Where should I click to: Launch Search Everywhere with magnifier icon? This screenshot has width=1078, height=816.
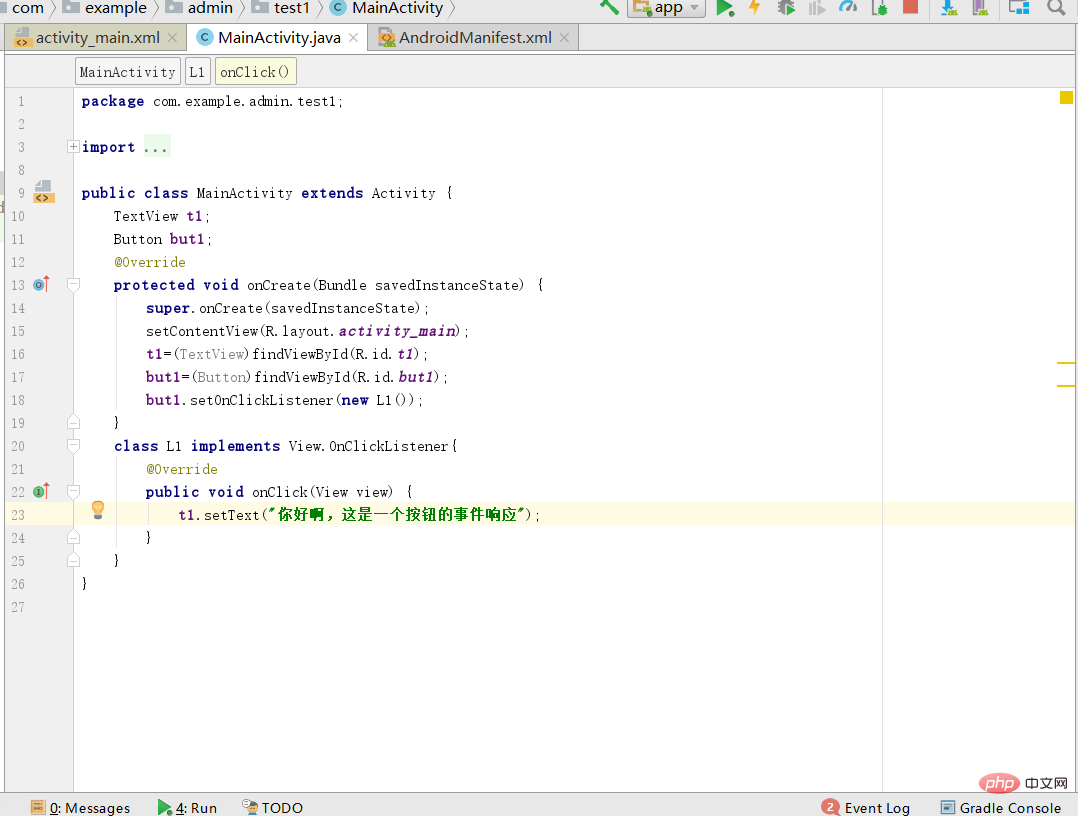[x=1054, y=8]
